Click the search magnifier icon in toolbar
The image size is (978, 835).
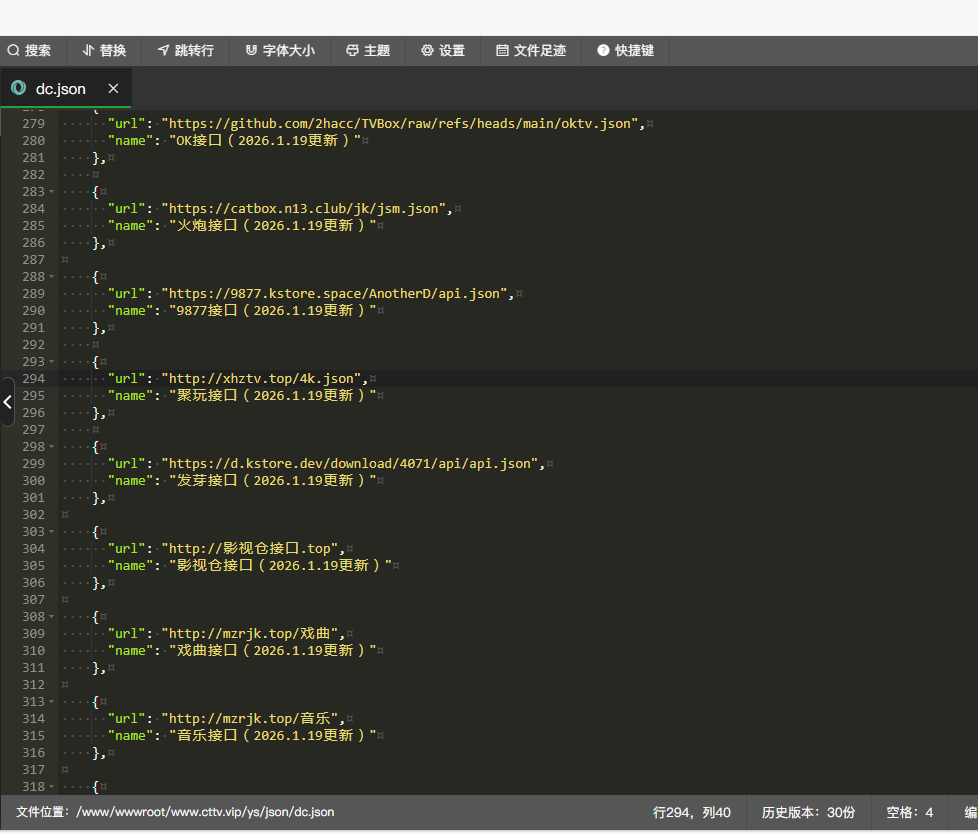tap(14, 50)
